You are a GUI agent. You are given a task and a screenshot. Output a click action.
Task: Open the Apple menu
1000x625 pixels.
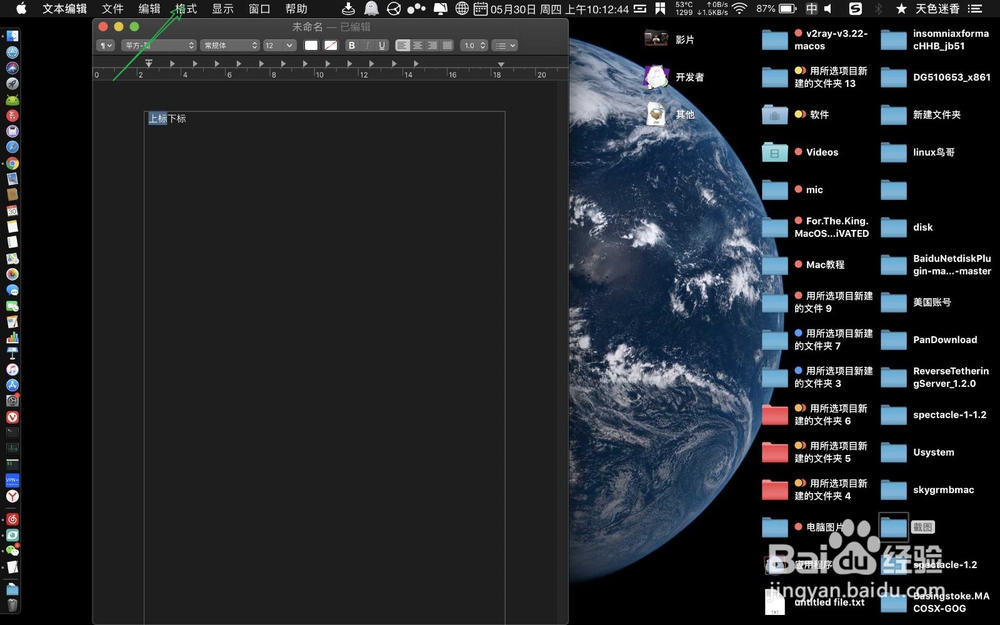click(22, 8)
